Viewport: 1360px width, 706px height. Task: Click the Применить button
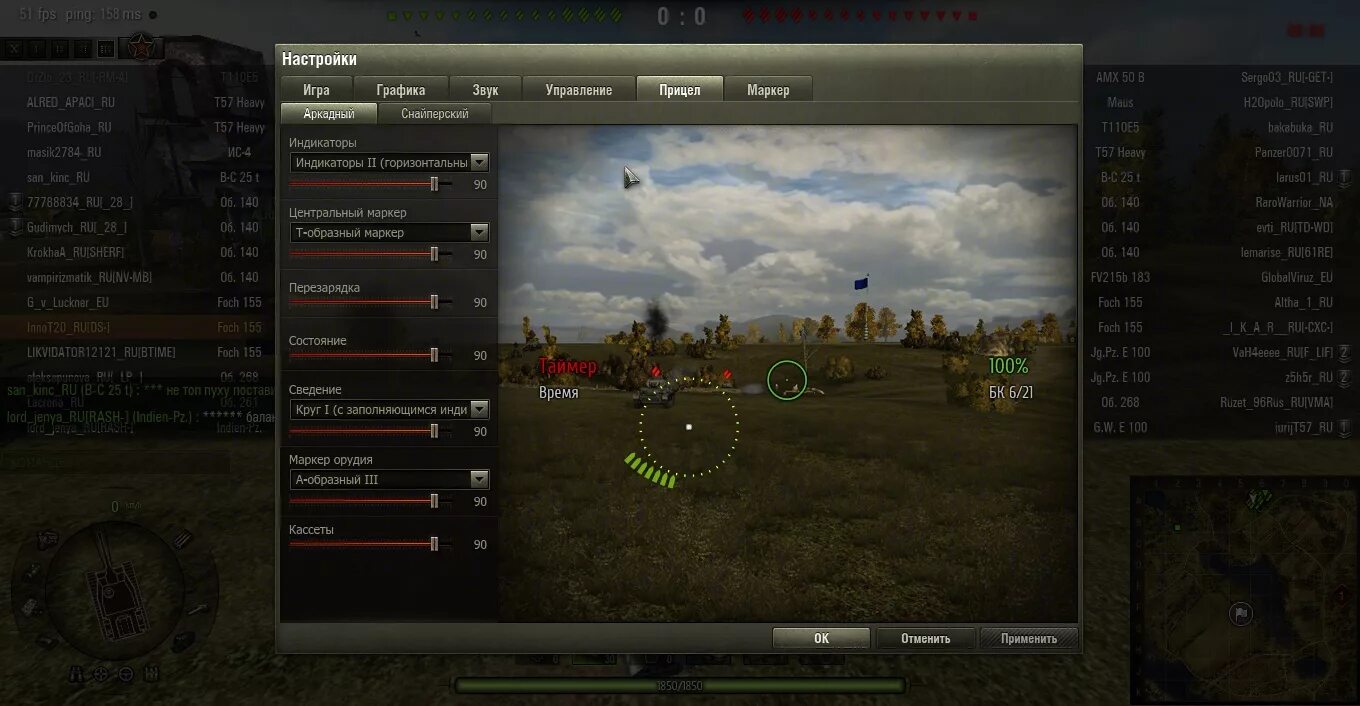click(x=1029, y=638)
